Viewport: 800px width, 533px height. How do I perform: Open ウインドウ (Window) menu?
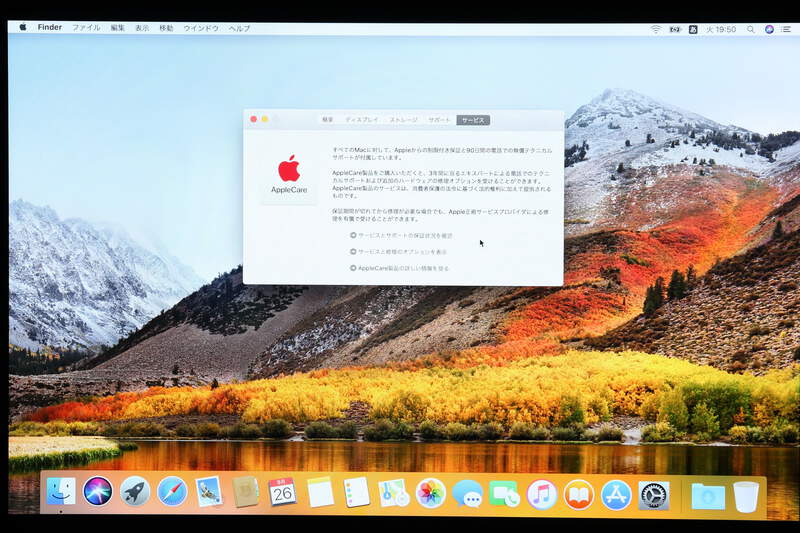[x=201, y=28]
